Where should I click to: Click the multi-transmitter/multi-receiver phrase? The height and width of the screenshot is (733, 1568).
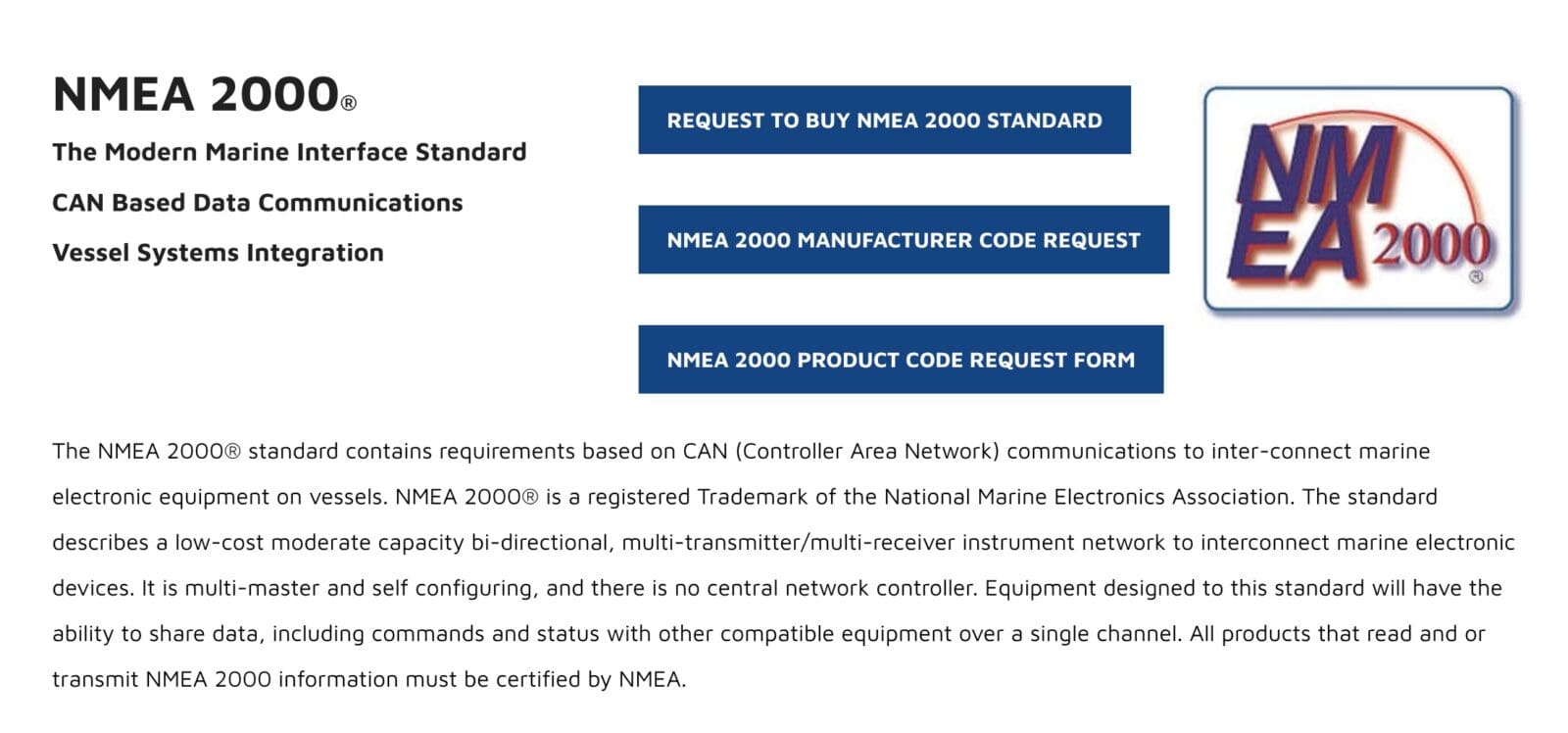point(788,542)
